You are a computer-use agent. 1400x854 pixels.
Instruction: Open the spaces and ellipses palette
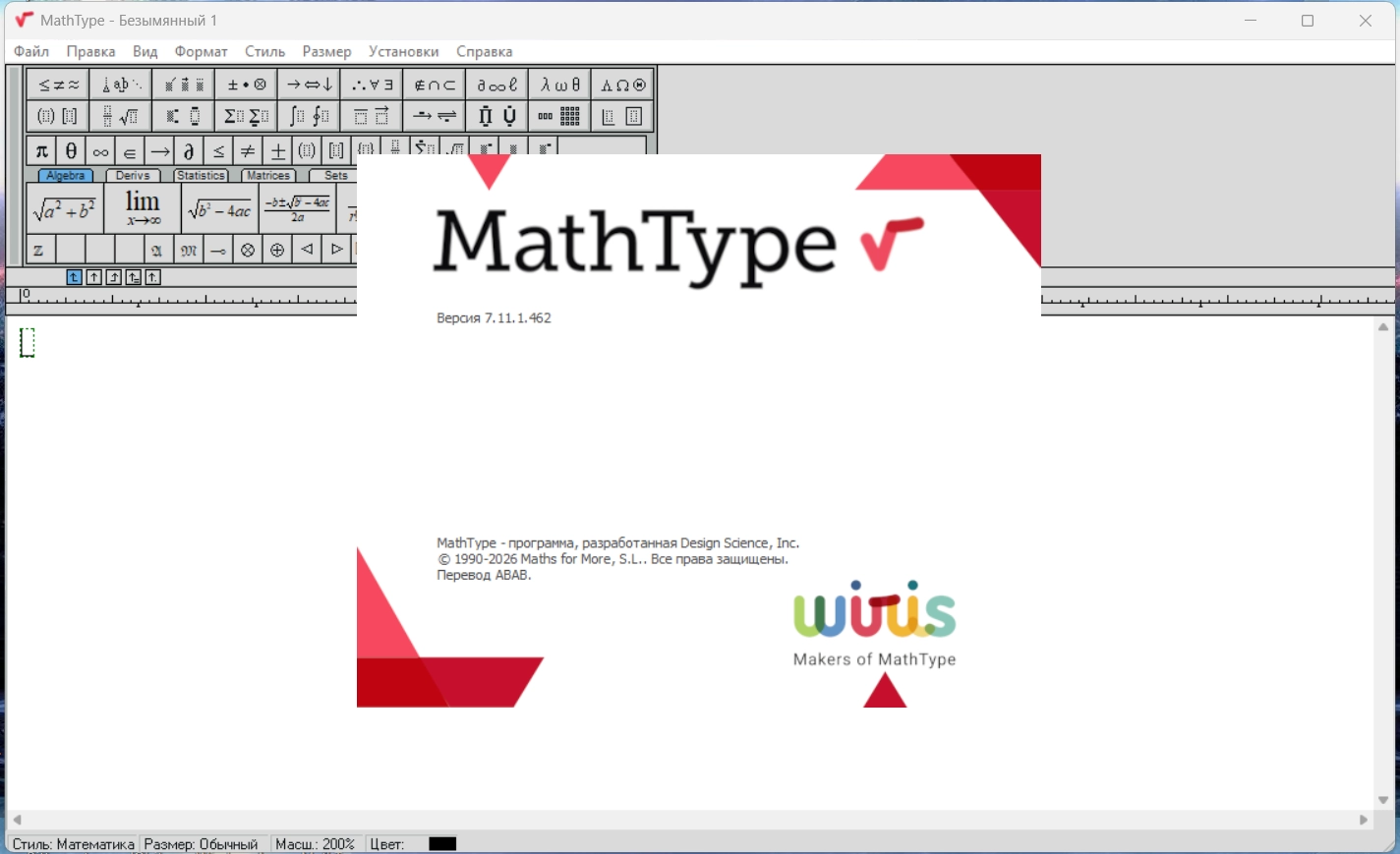[x=121, y=85]
